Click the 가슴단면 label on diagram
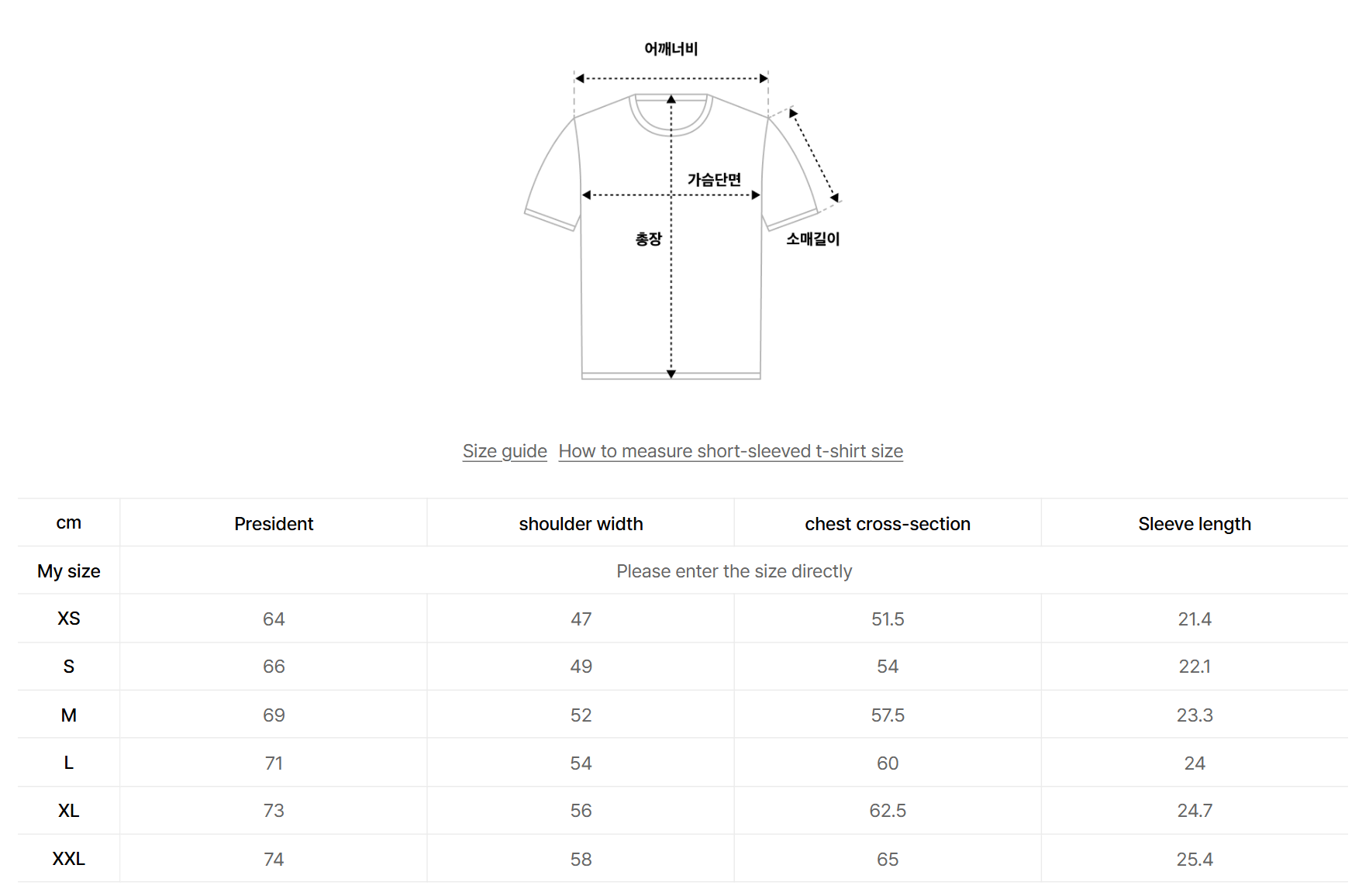The height and width of the screenshot is (896, 1369). coord(714,180)
